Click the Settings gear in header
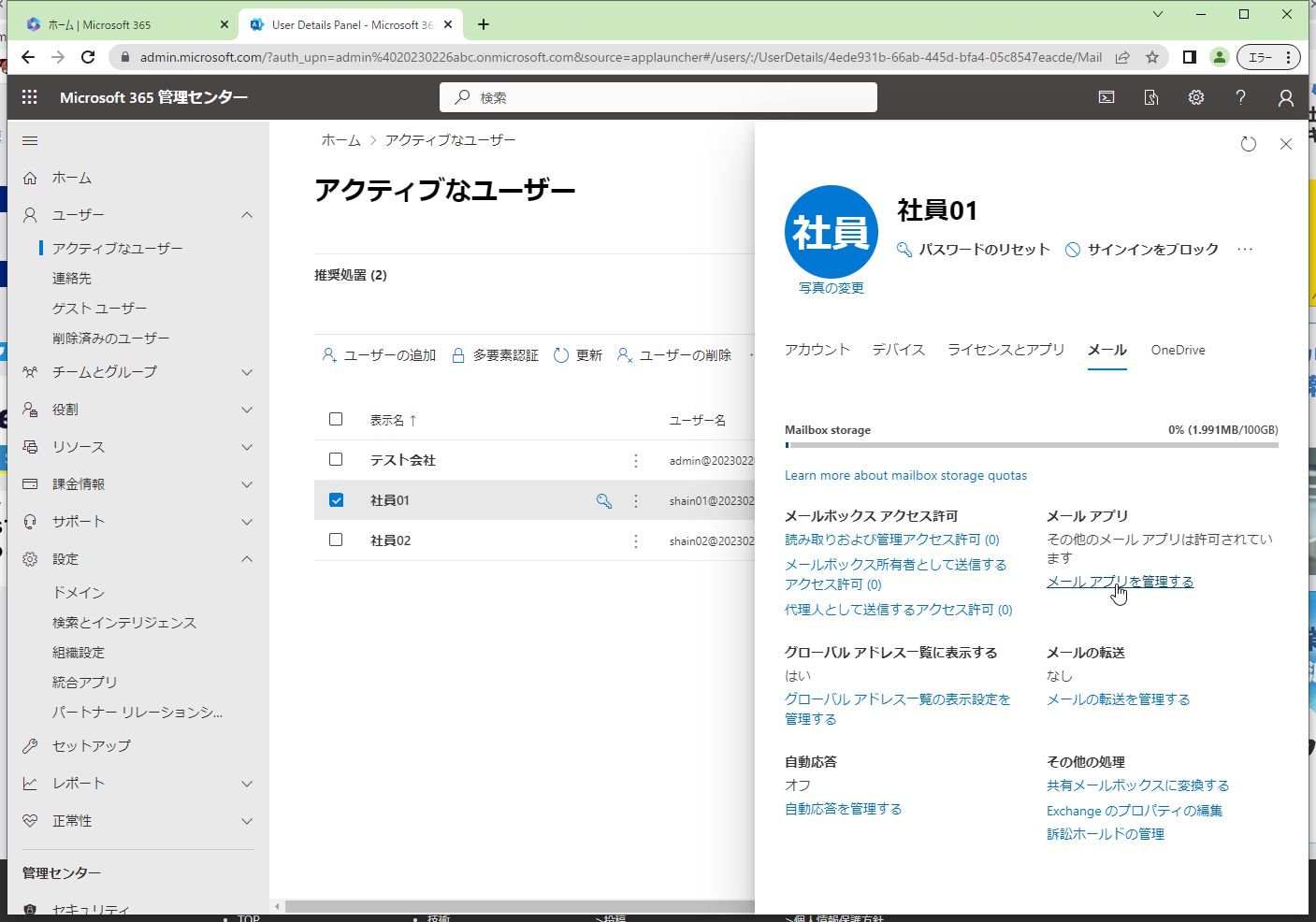Image resolution: width=1316 pixels, height=922 pixels. click(x=1196, y=97)
